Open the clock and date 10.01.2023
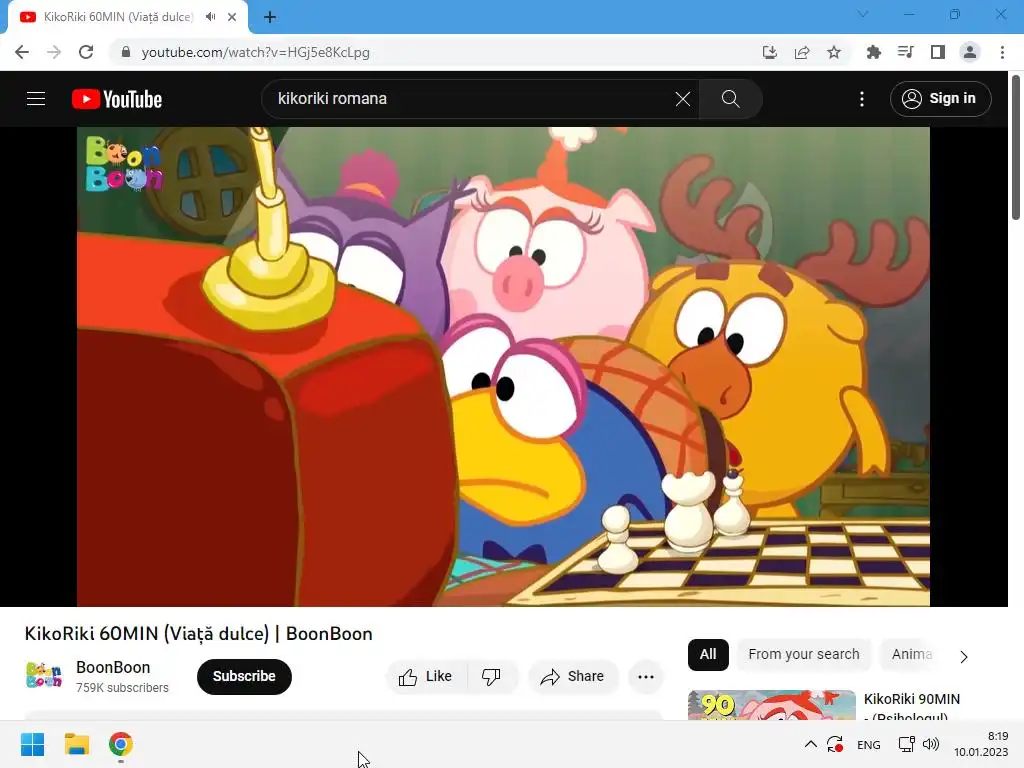 point(981,744)
